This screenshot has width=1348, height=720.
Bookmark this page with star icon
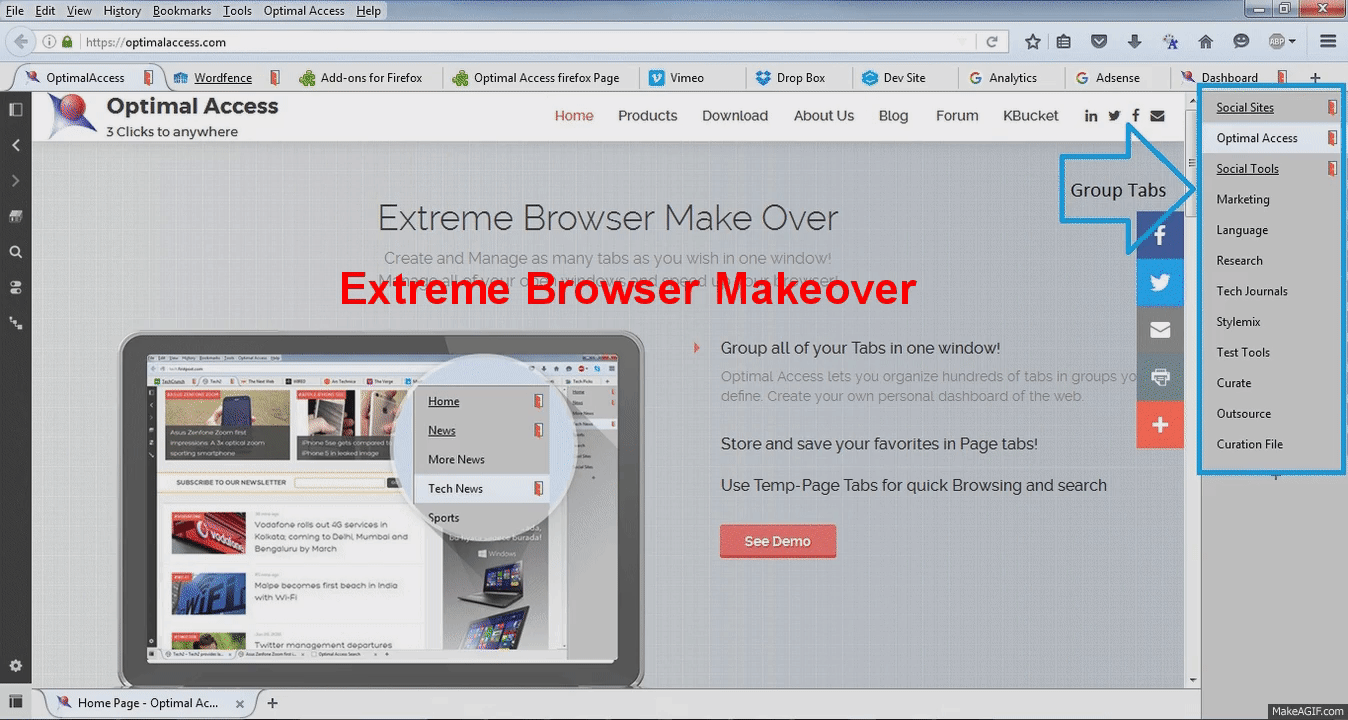1033,42
